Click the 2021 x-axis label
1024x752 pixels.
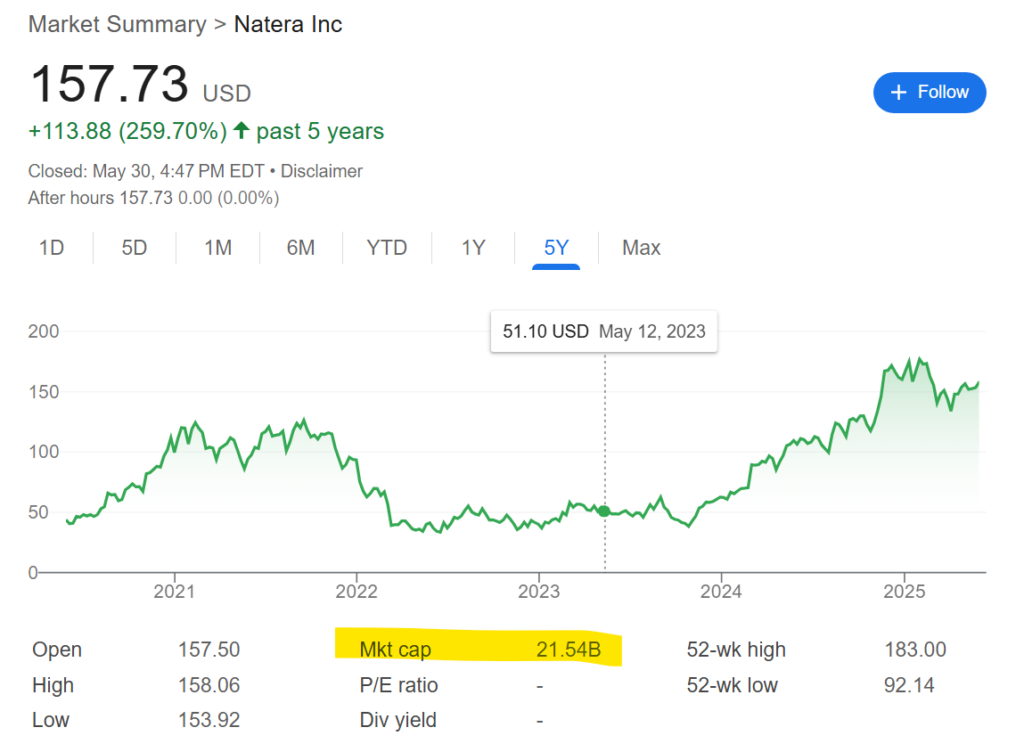174,591
